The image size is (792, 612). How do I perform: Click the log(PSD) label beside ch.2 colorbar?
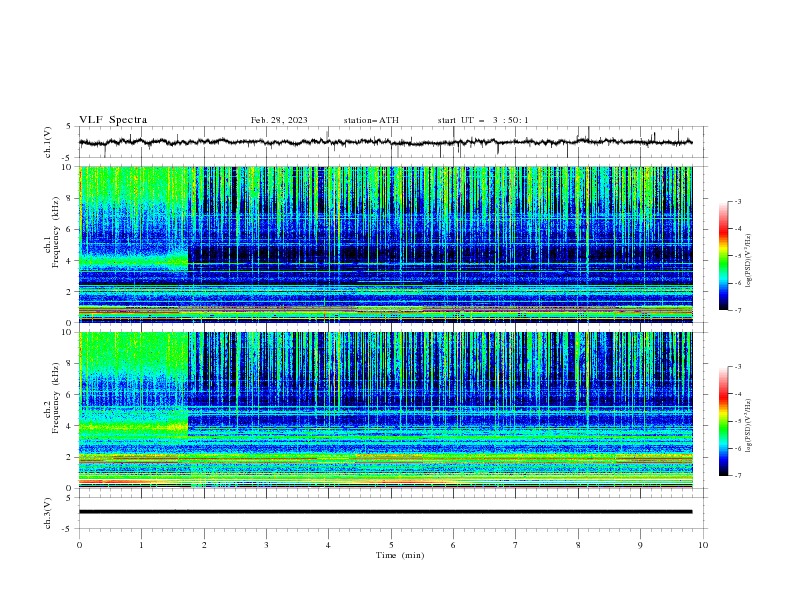click(749, 426)
